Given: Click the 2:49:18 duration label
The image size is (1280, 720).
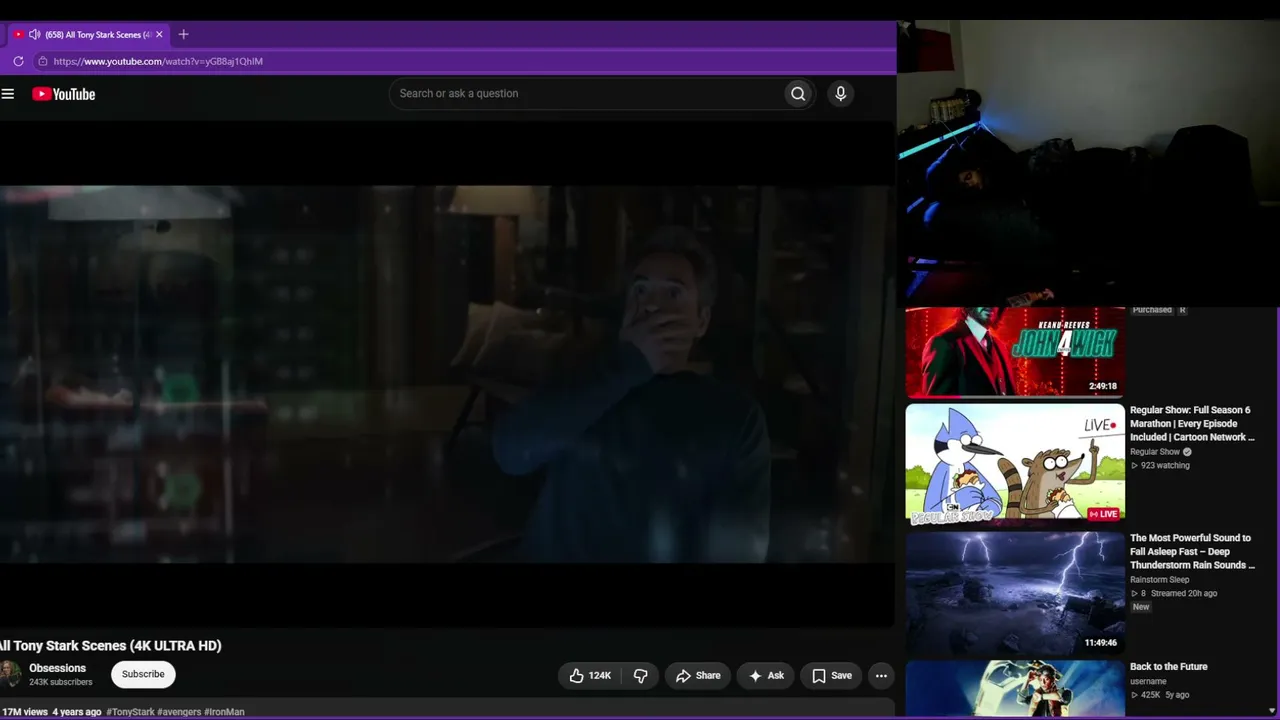Looking at the screenshot, I should coord(1103,386).
